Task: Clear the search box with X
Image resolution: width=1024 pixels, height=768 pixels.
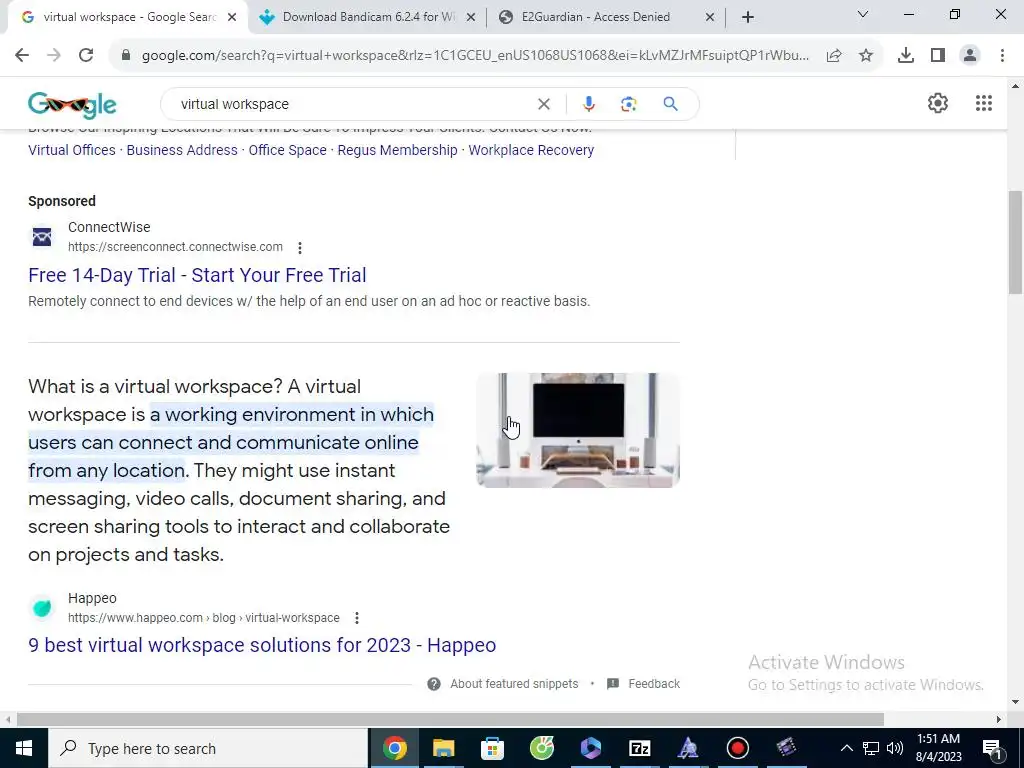Action: (x=543, y=104)
